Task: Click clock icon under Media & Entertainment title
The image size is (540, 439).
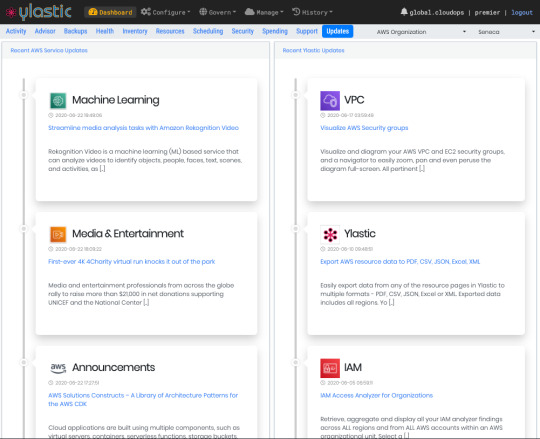Action: [x=51, y=249]
